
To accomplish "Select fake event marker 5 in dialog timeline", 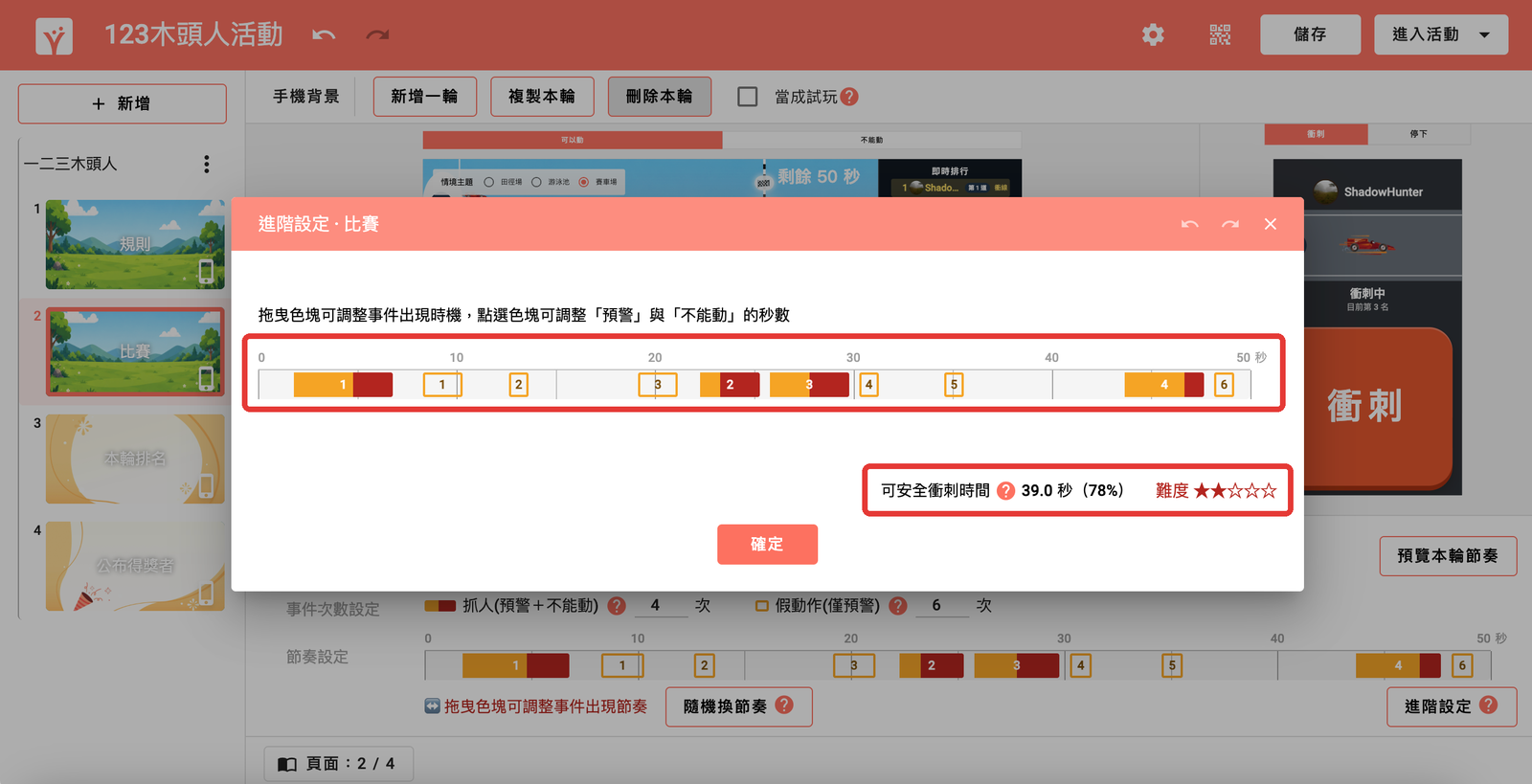I will click(x=954, y=385).
